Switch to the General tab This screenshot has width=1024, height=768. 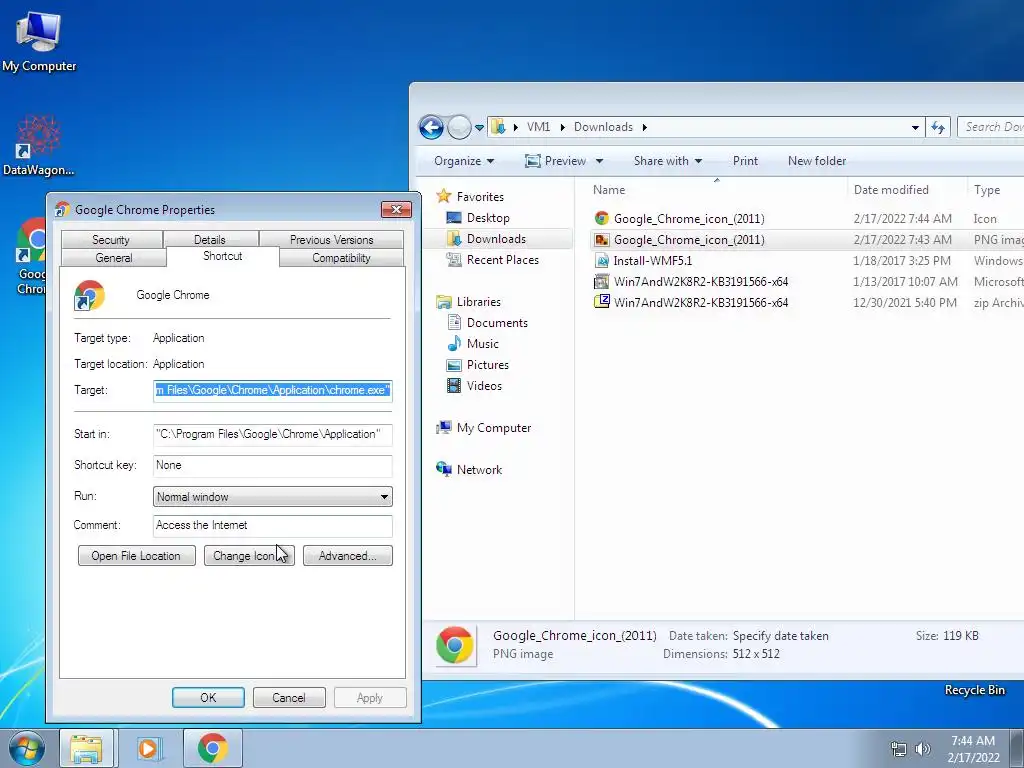tap(114, 258)
